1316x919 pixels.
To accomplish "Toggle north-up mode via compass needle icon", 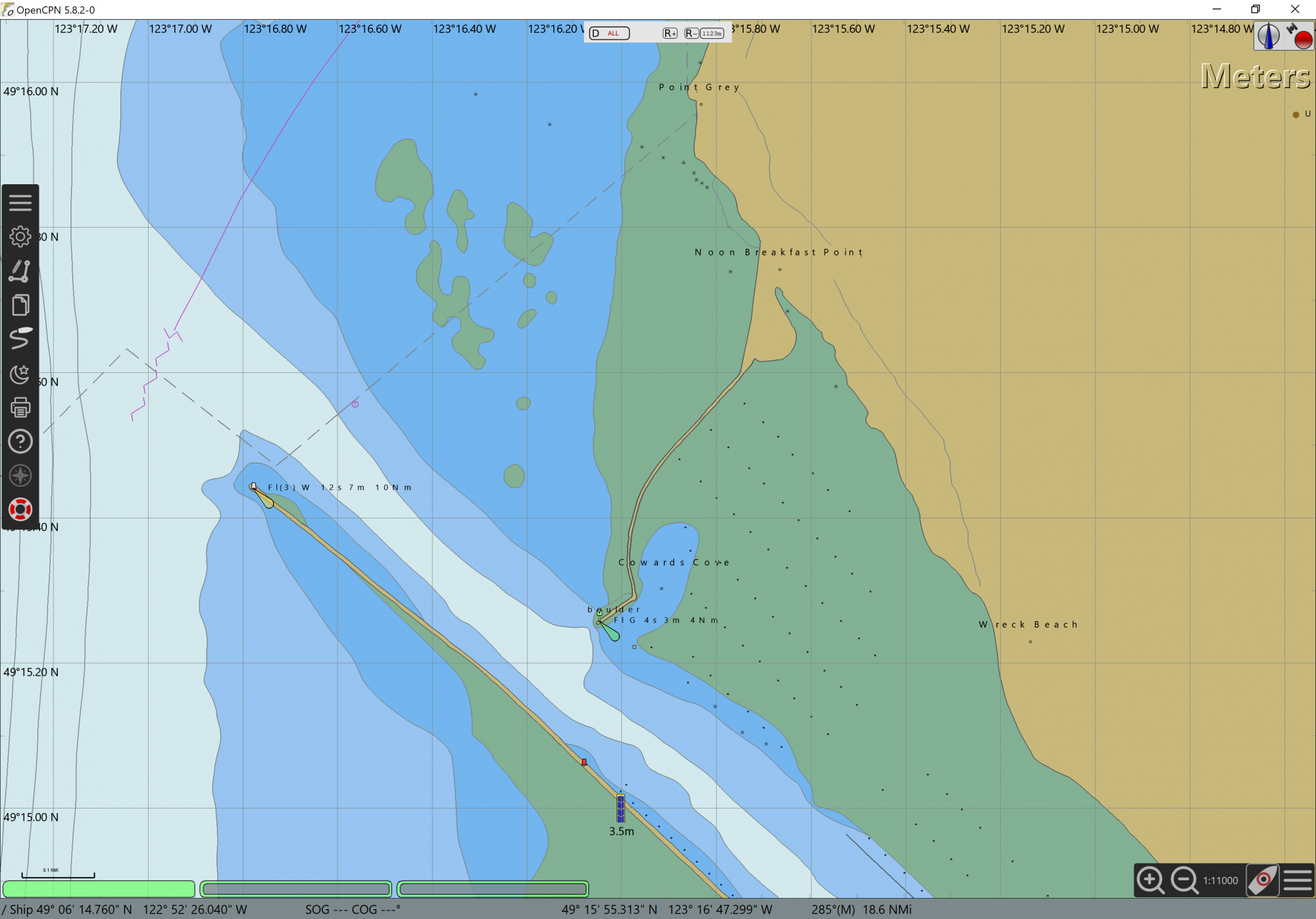I will click(1268, 36).
